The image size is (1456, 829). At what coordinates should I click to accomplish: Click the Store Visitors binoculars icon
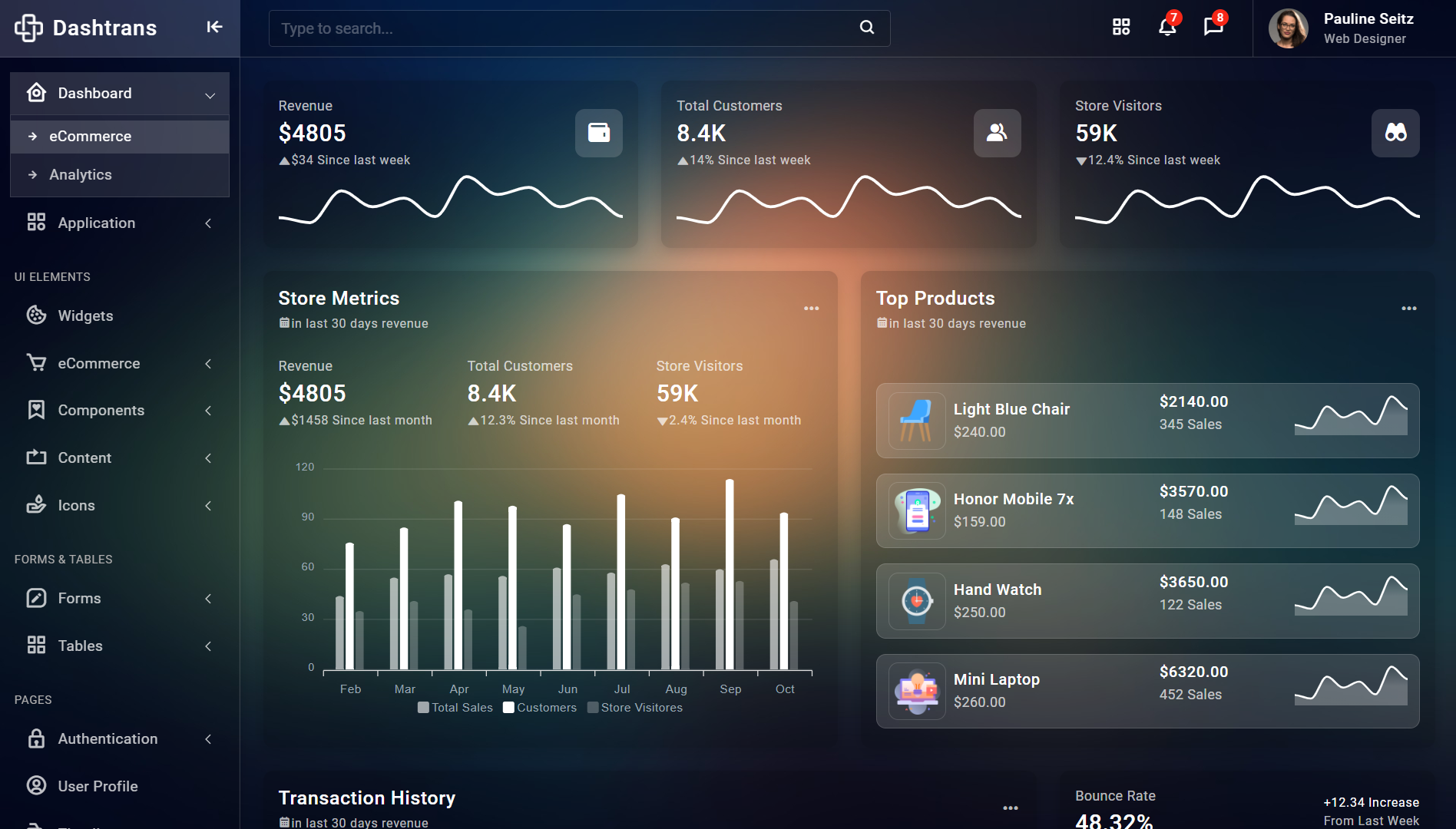click(1395, 133)
